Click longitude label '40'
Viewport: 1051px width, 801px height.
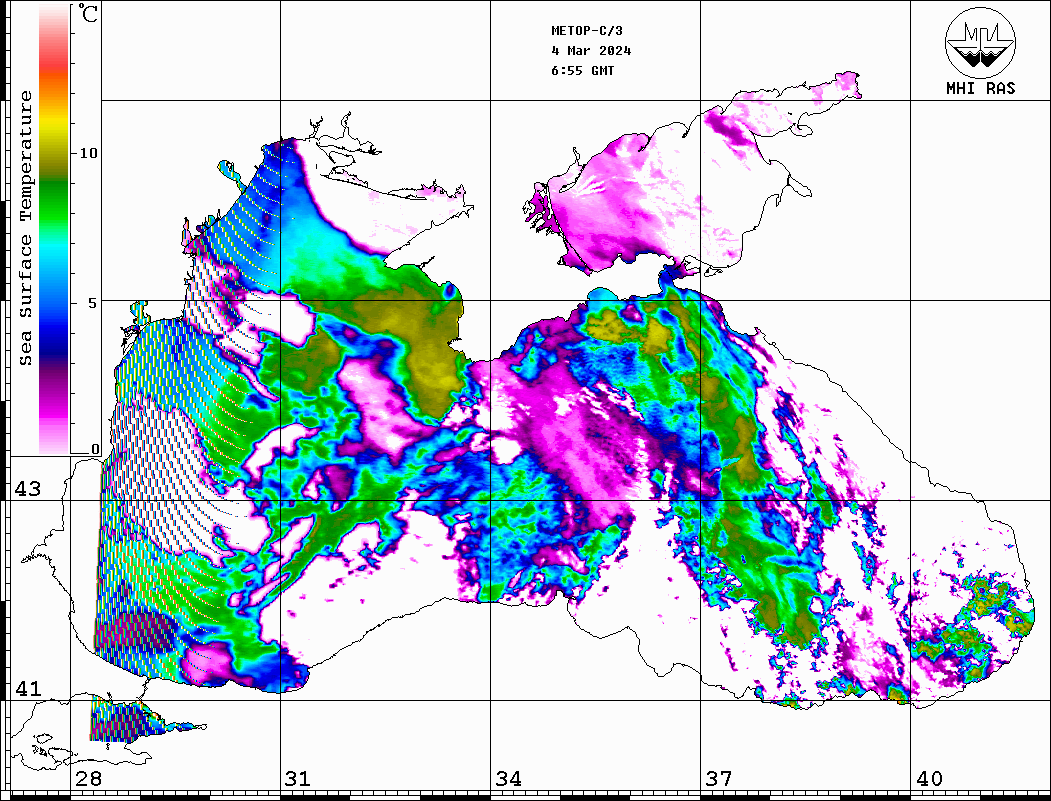(x=929, y=779)
